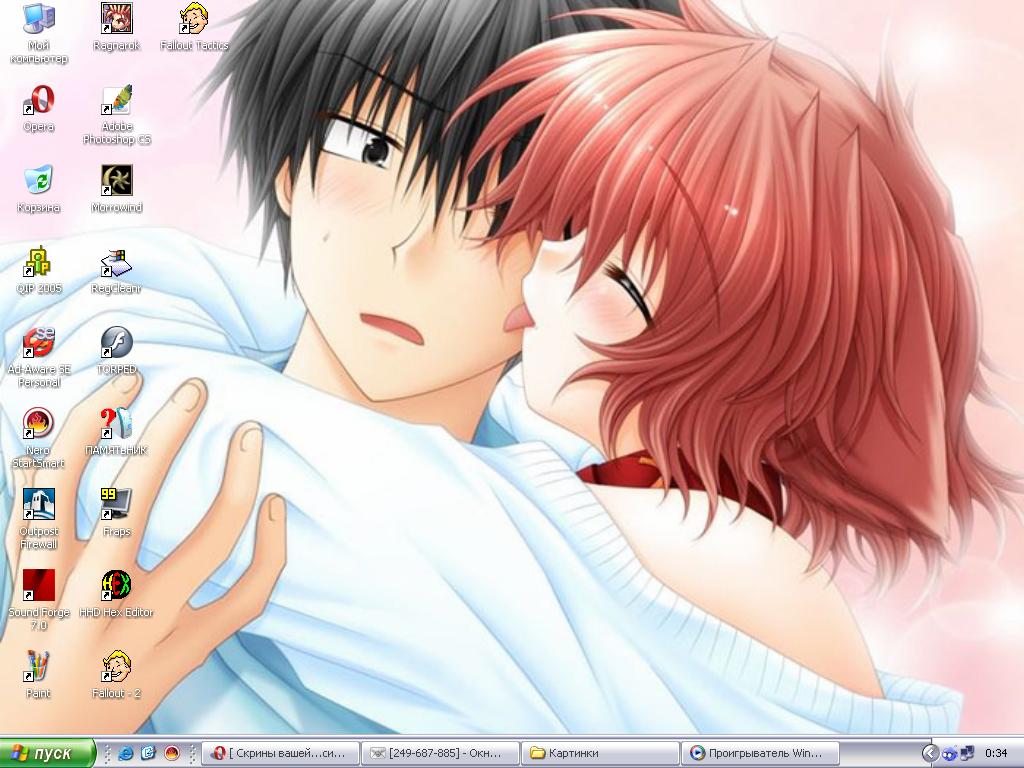Switch to the Картинки folder window
The width and height of the screenshot is (1024, 768).
click(601, 753)
